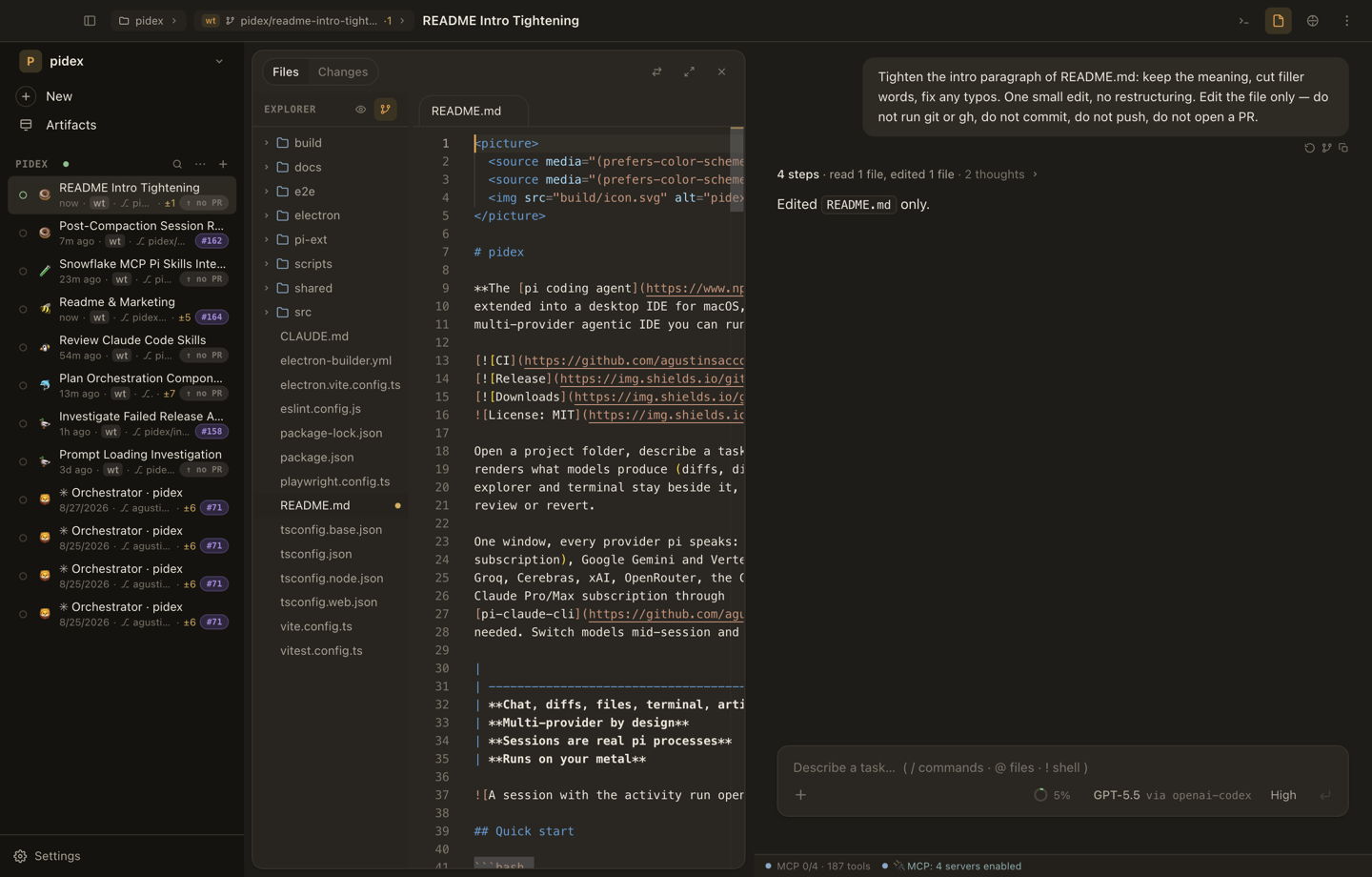1372x877 pixels.
Task: Click the New session plus button
Action: 26,96
